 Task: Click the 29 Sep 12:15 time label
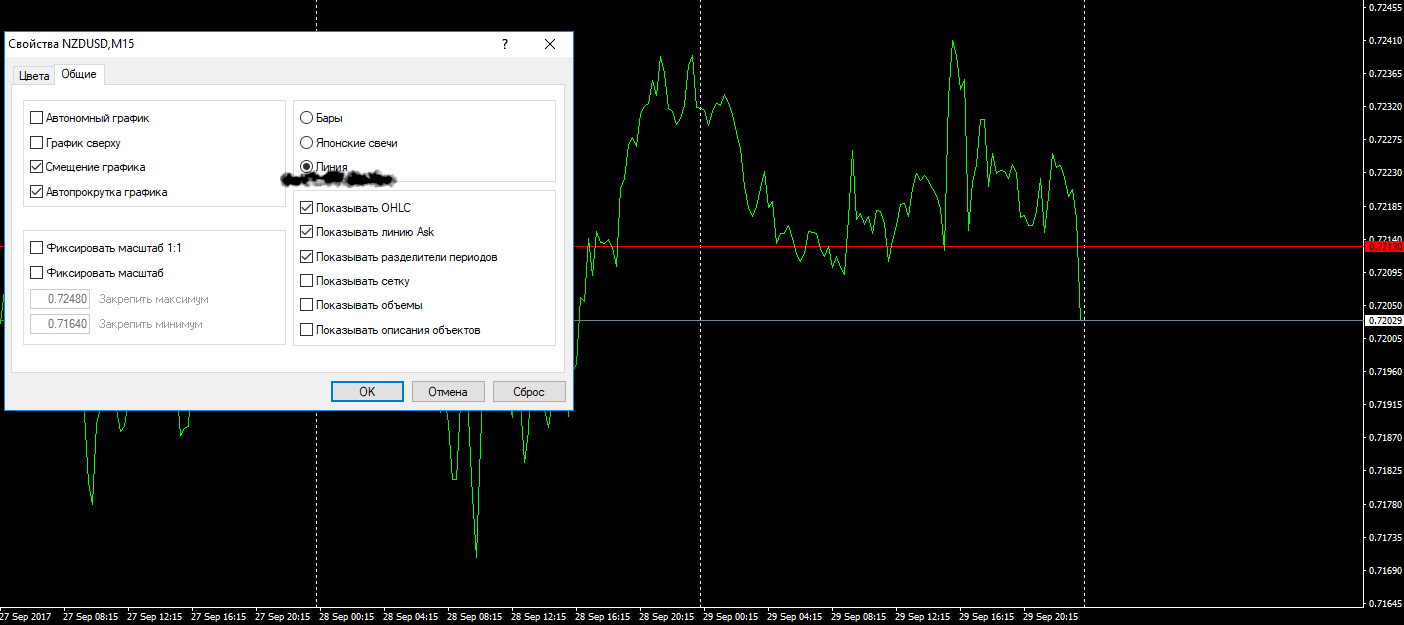click(x=923, y=617)
